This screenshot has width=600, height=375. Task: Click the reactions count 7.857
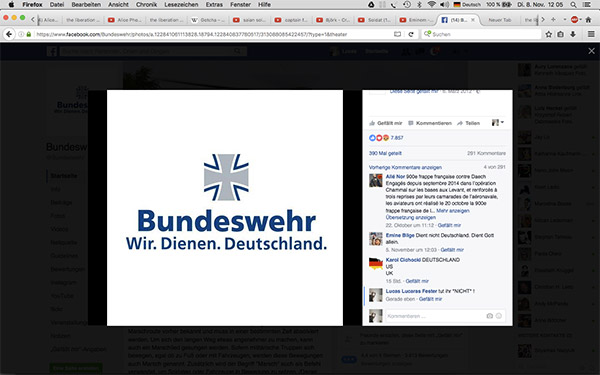coord(397,138)
